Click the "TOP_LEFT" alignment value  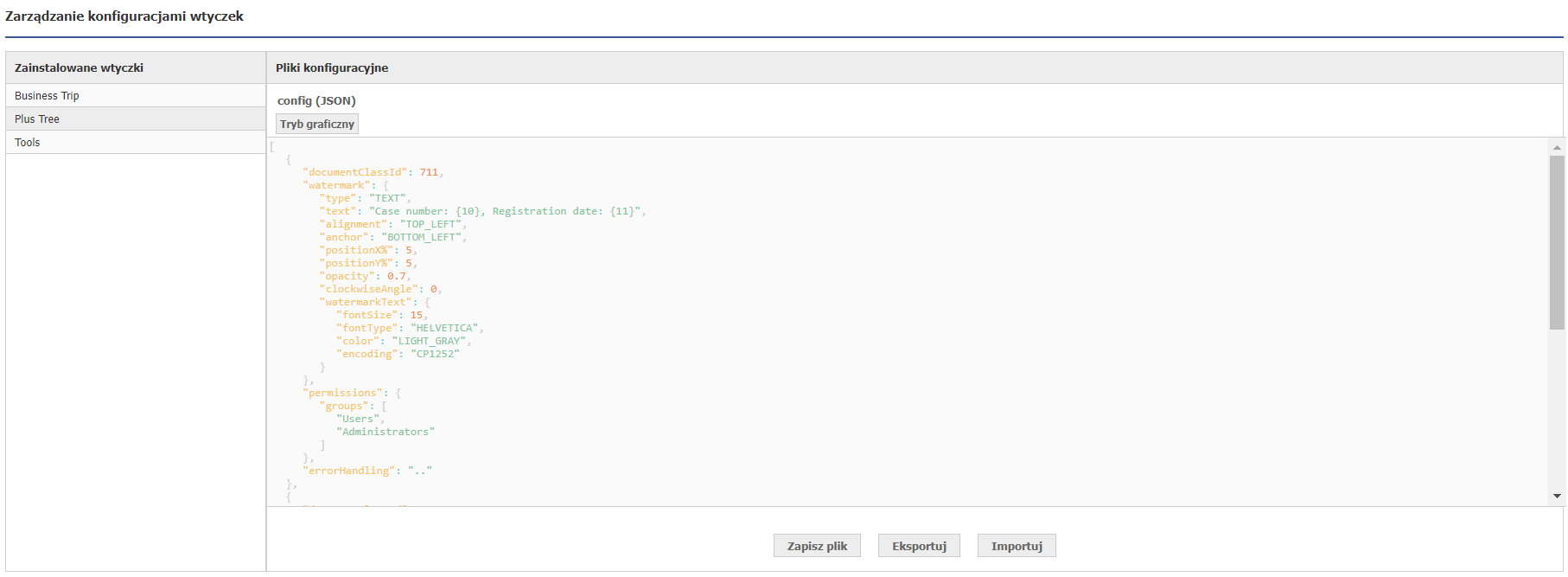click(x=430, y=225)
